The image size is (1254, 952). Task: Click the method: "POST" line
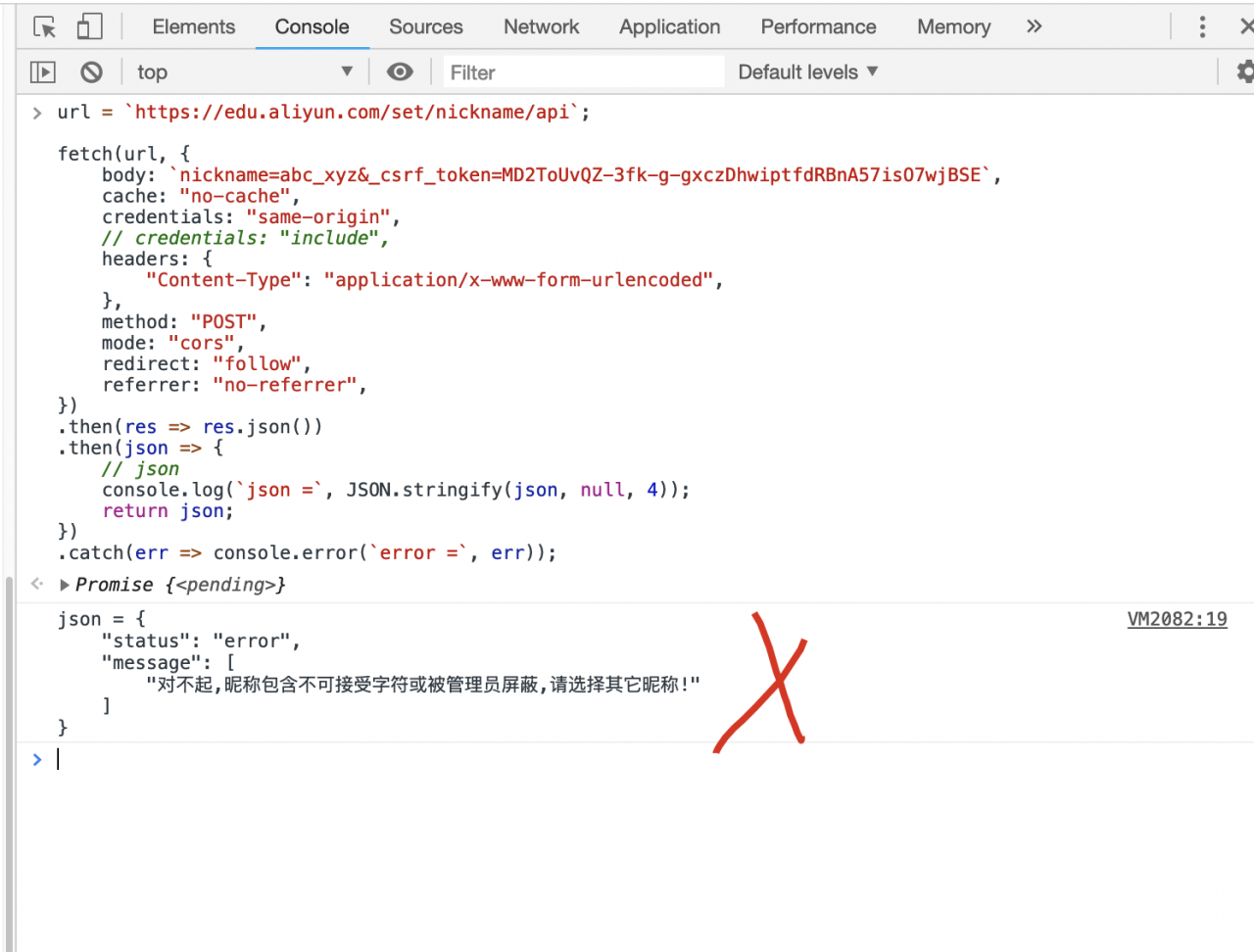[x=184, y=322]
